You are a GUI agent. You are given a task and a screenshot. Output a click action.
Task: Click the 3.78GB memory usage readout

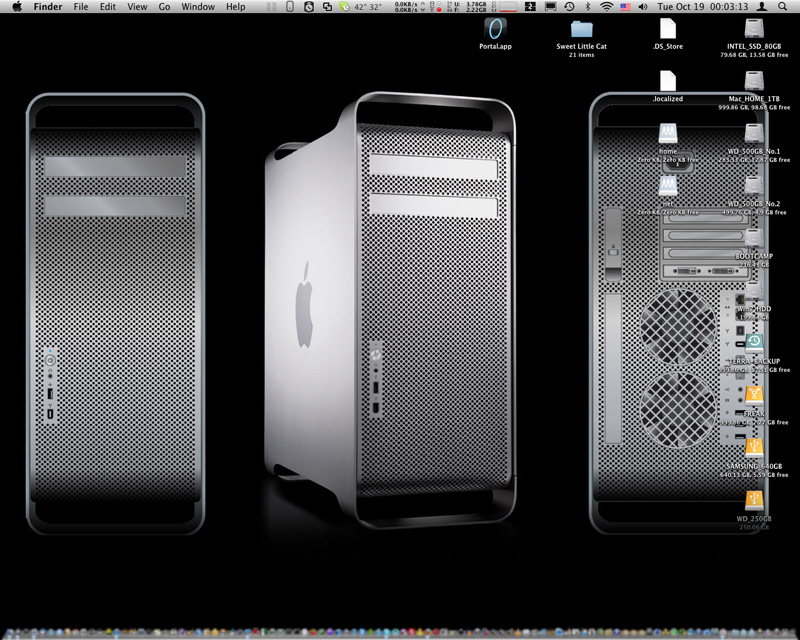point(476,4)
